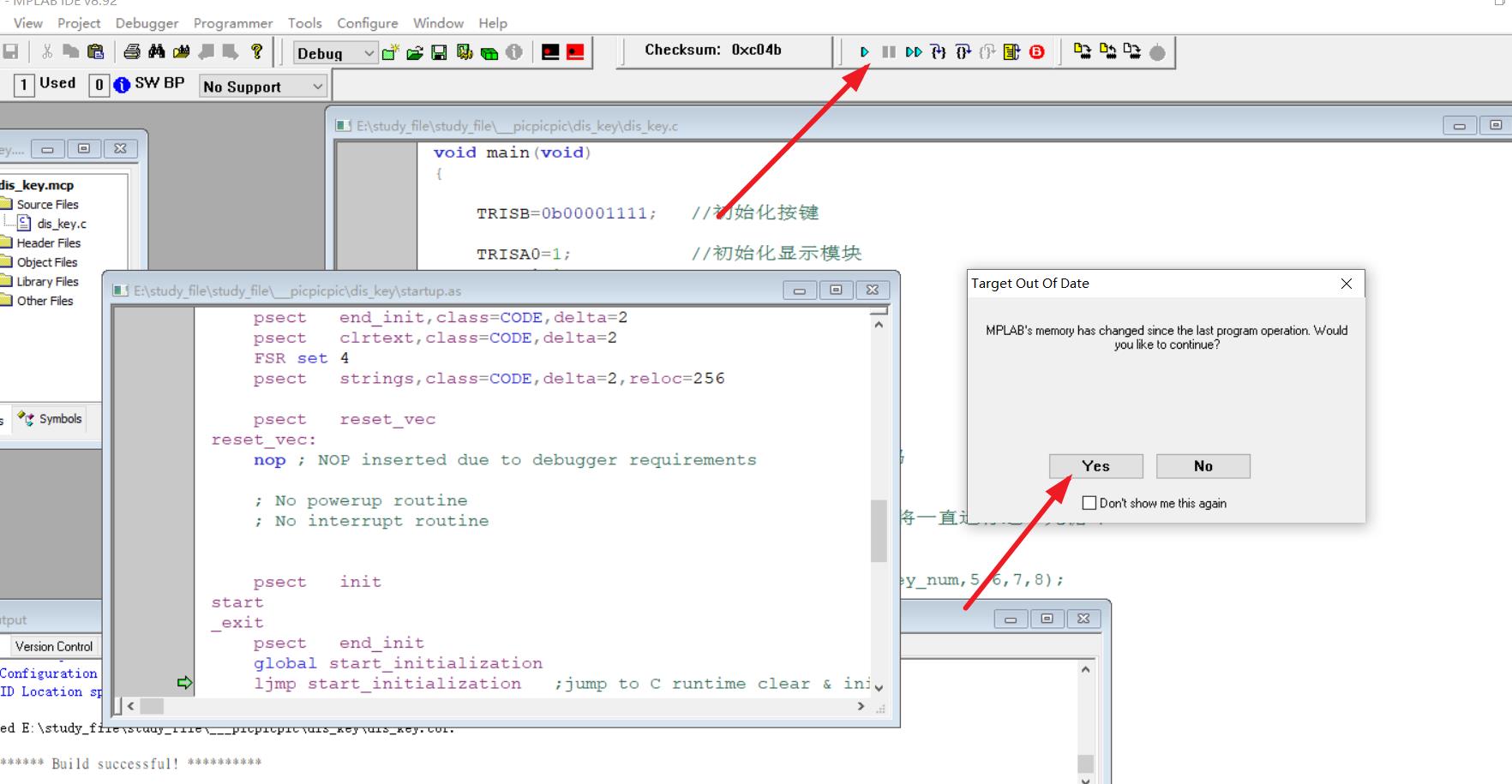Viewport: 1512px width, 784px height.
Task: Click the grayed Save disk icon
Action: pos(10,52)
